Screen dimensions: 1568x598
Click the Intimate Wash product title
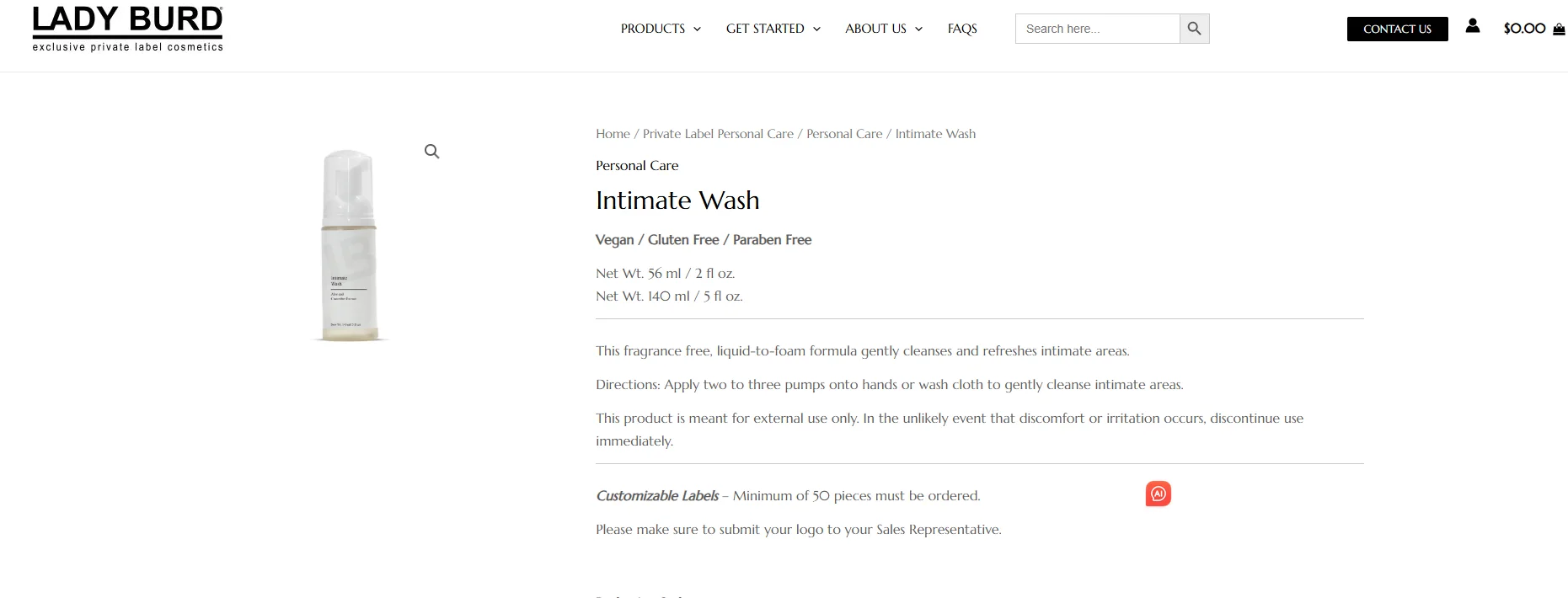point(677,200)
